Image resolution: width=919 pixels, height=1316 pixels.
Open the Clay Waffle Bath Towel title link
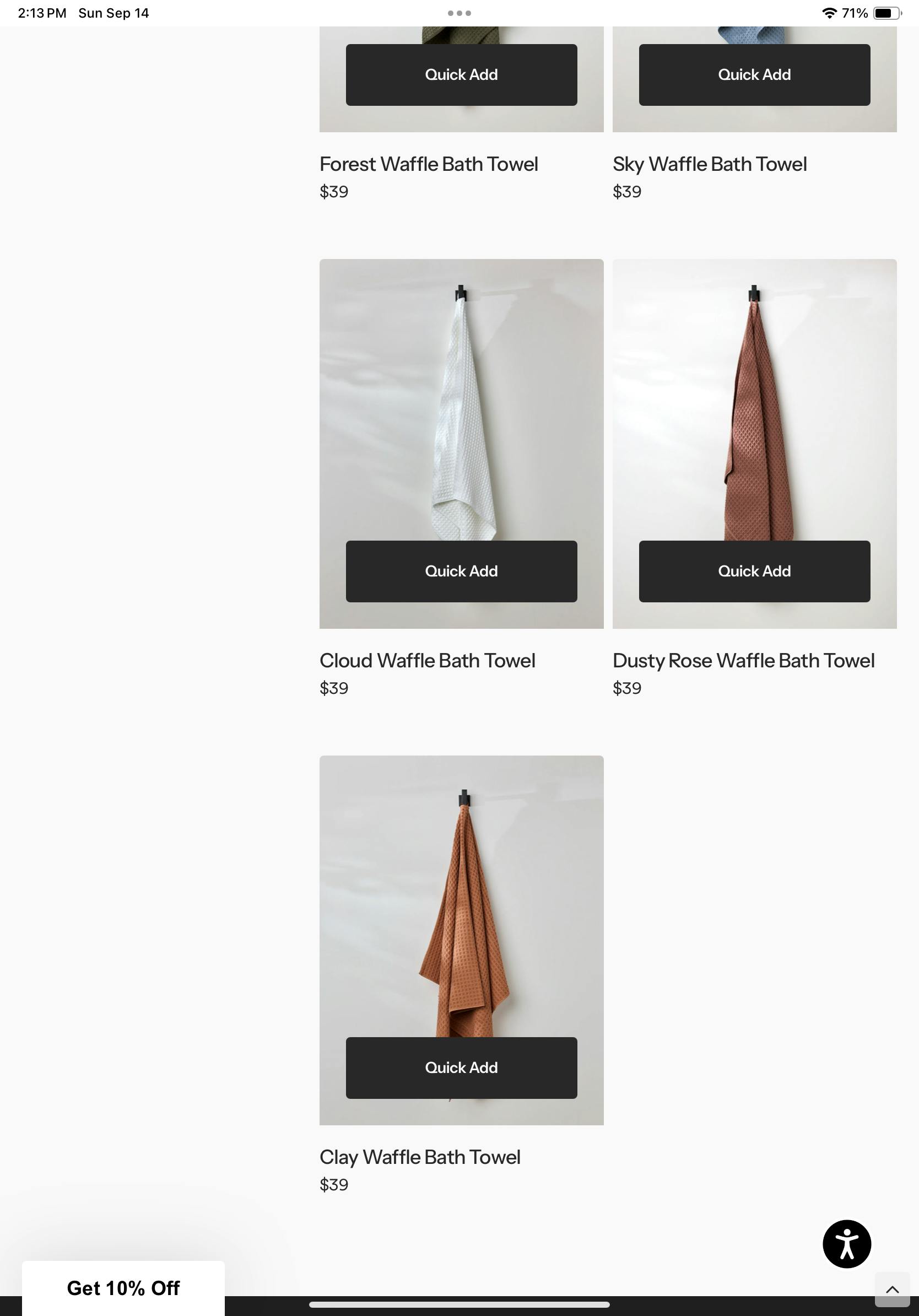[420, 1157]
